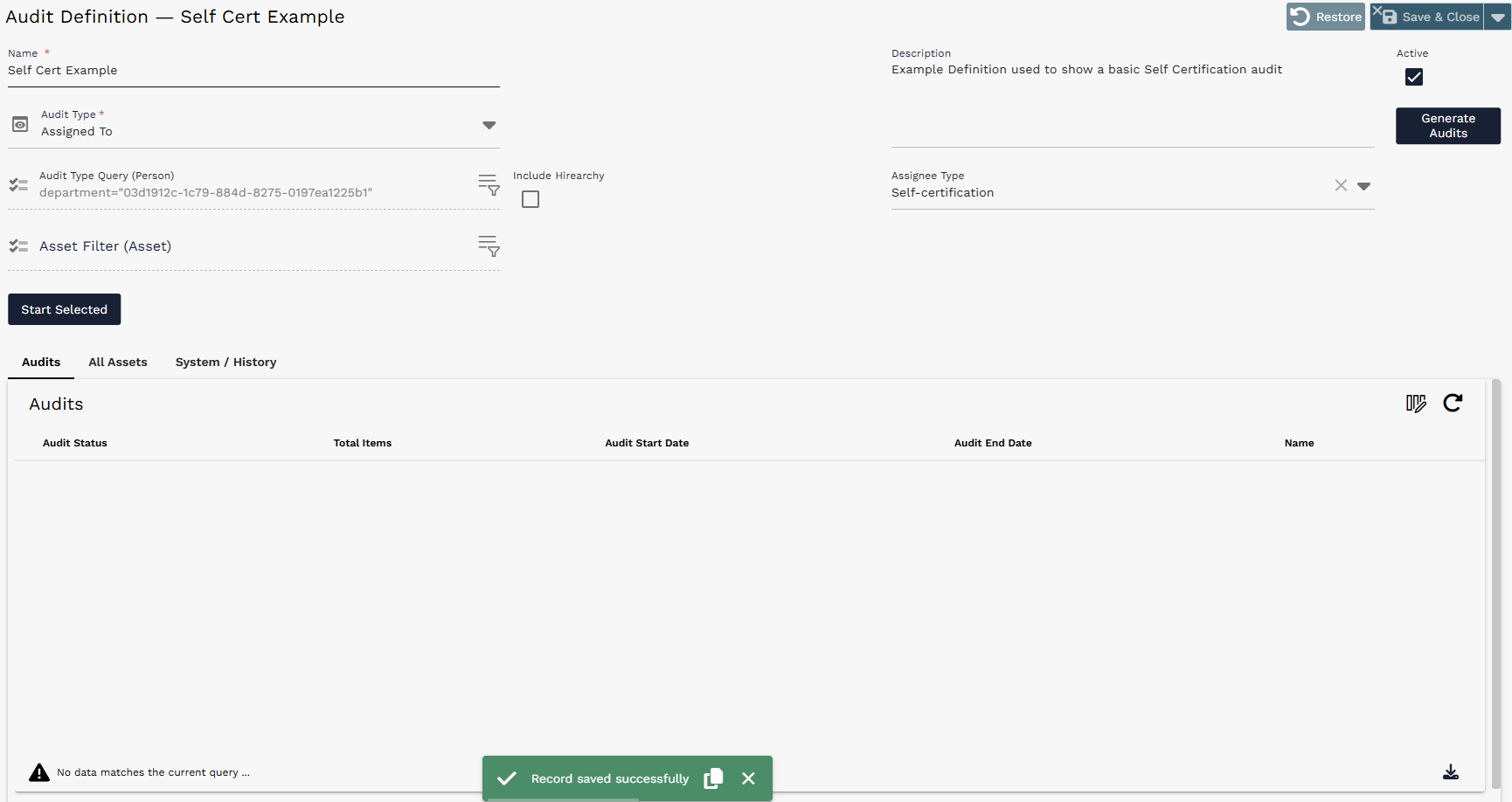
Task: Sort by Audit Start Date column
Action: click(x=647, y=443)
